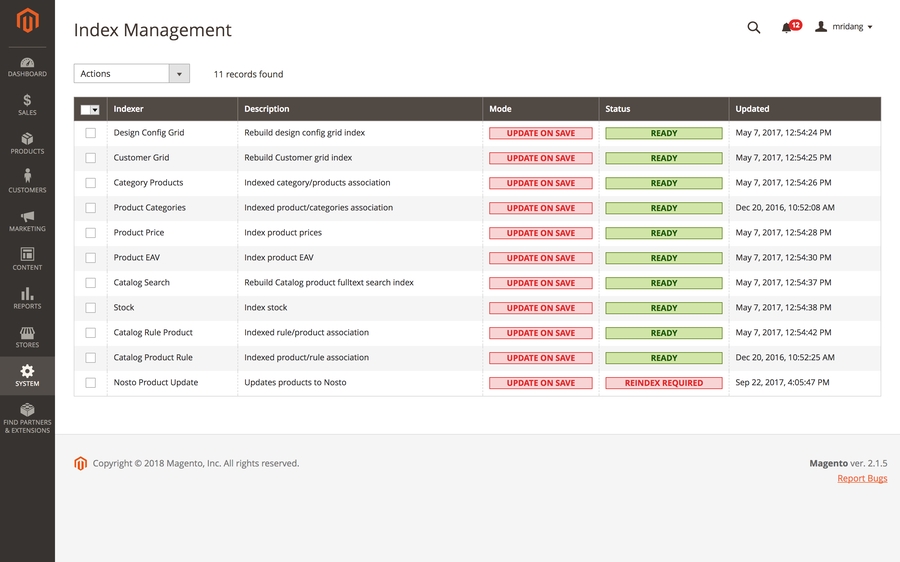Click the search magnifier icon
Viewport: 900px width, 562px height.
[754, 27]
